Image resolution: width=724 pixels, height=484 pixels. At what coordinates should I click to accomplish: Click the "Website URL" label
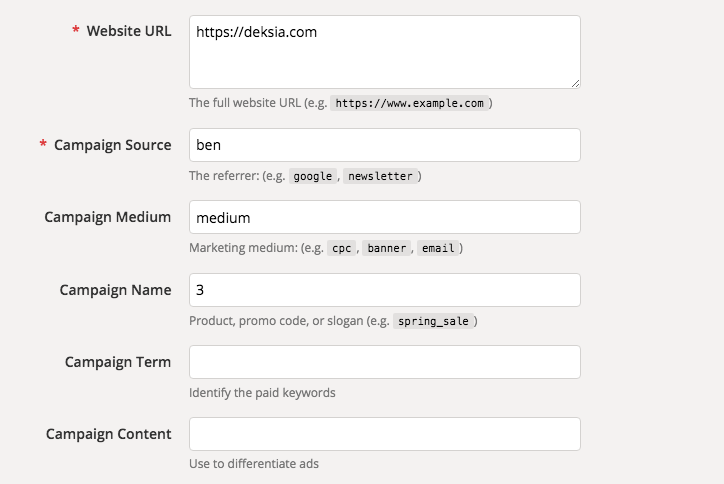point(129,31)
